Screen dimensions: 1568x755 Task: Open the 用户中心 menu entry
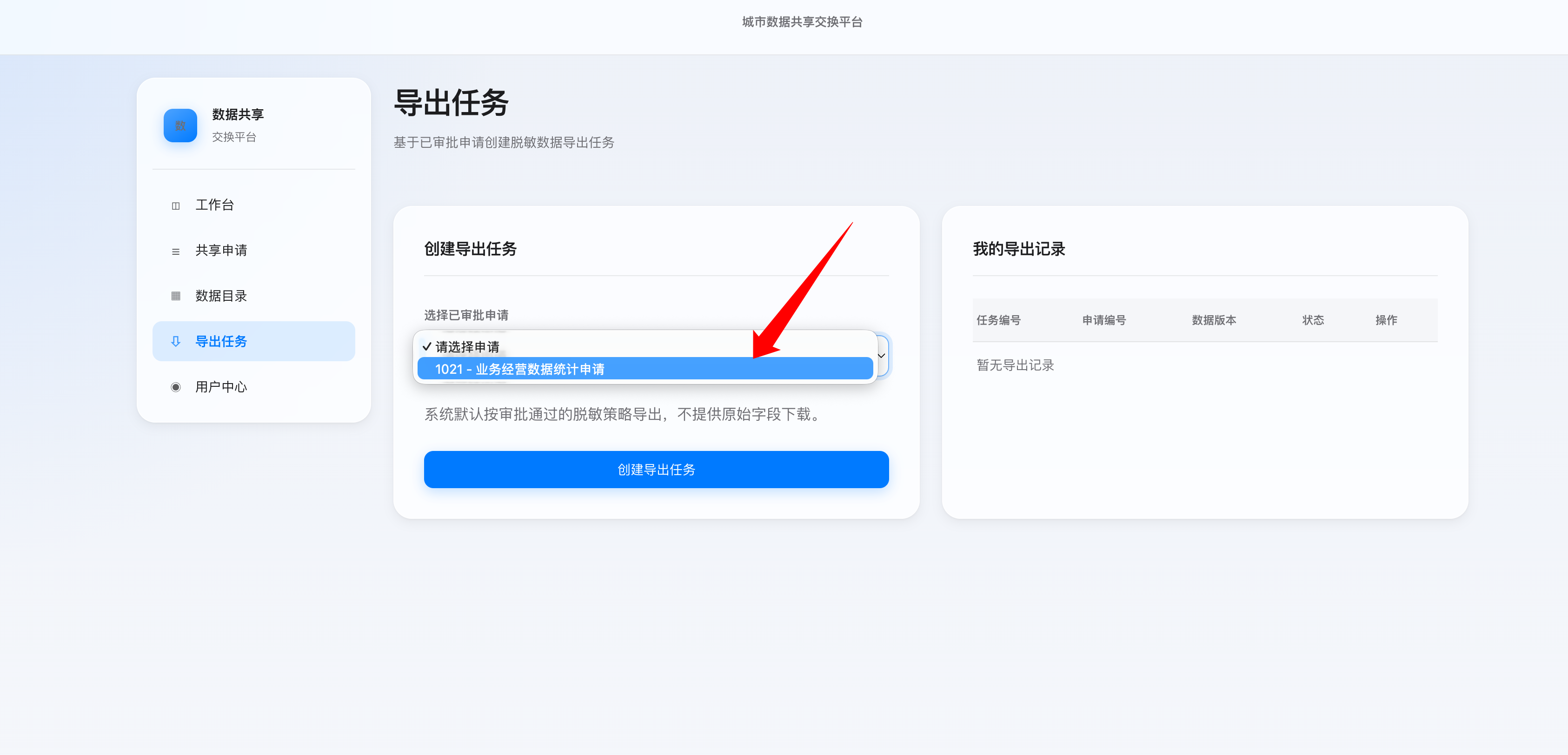(x=254, y=387)
